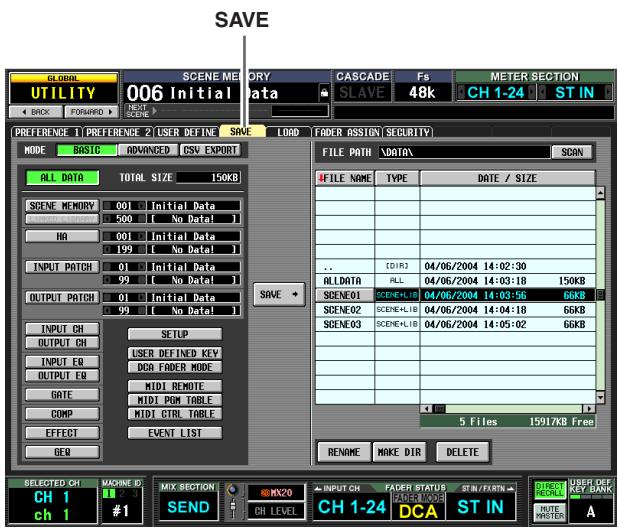Select the SCENE01 file row
The width and height of the screenshot is (618, 531).
point(455,295)
